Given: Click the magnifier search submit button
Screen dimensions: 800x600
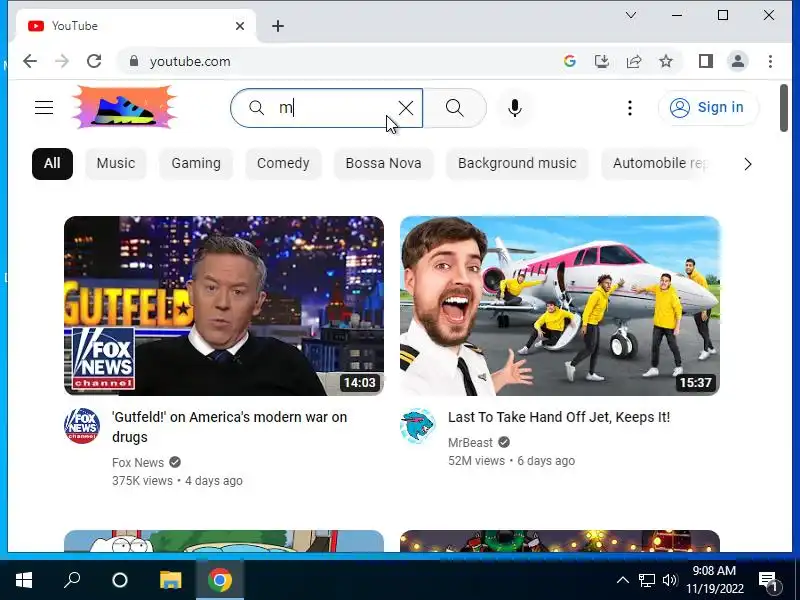Looking at the screenshot, I should (455, 108).
